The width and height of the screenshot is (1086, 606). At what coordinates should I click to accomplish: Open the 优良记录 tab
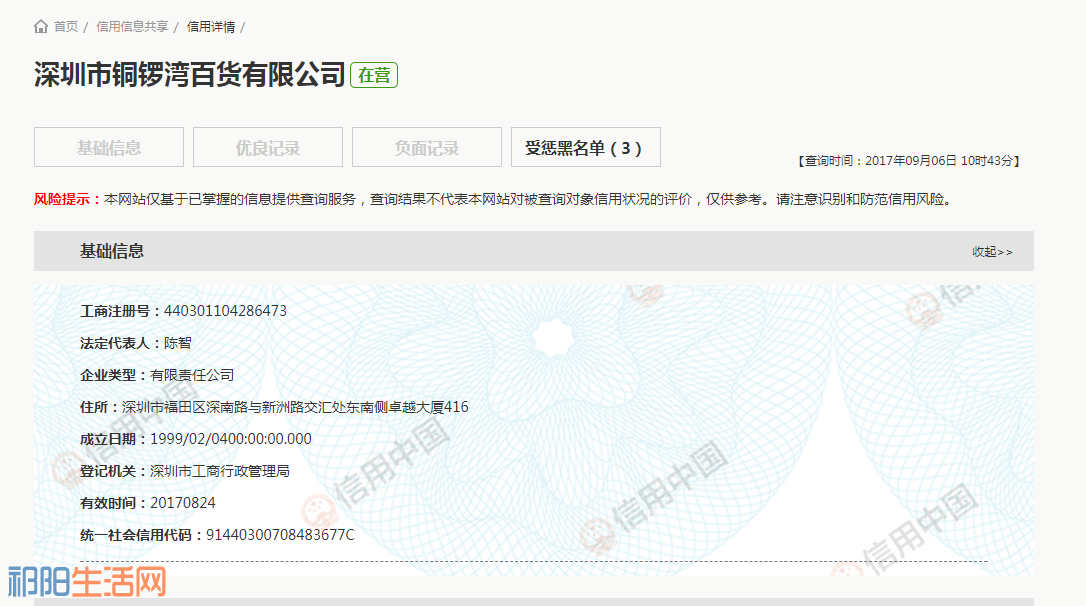268,147
